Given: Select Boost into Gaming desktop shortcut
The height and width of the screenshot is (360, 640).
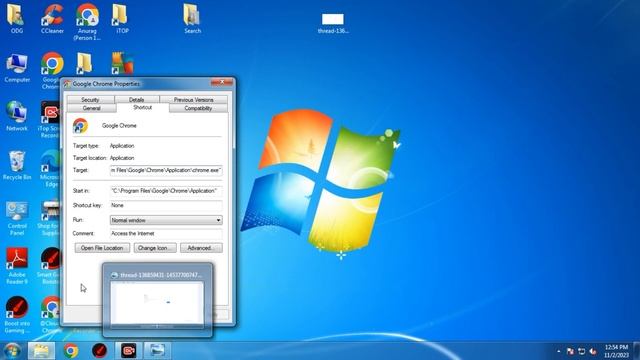Looking at the screenshot, I should pyautogui.click(x=17, y=314).
